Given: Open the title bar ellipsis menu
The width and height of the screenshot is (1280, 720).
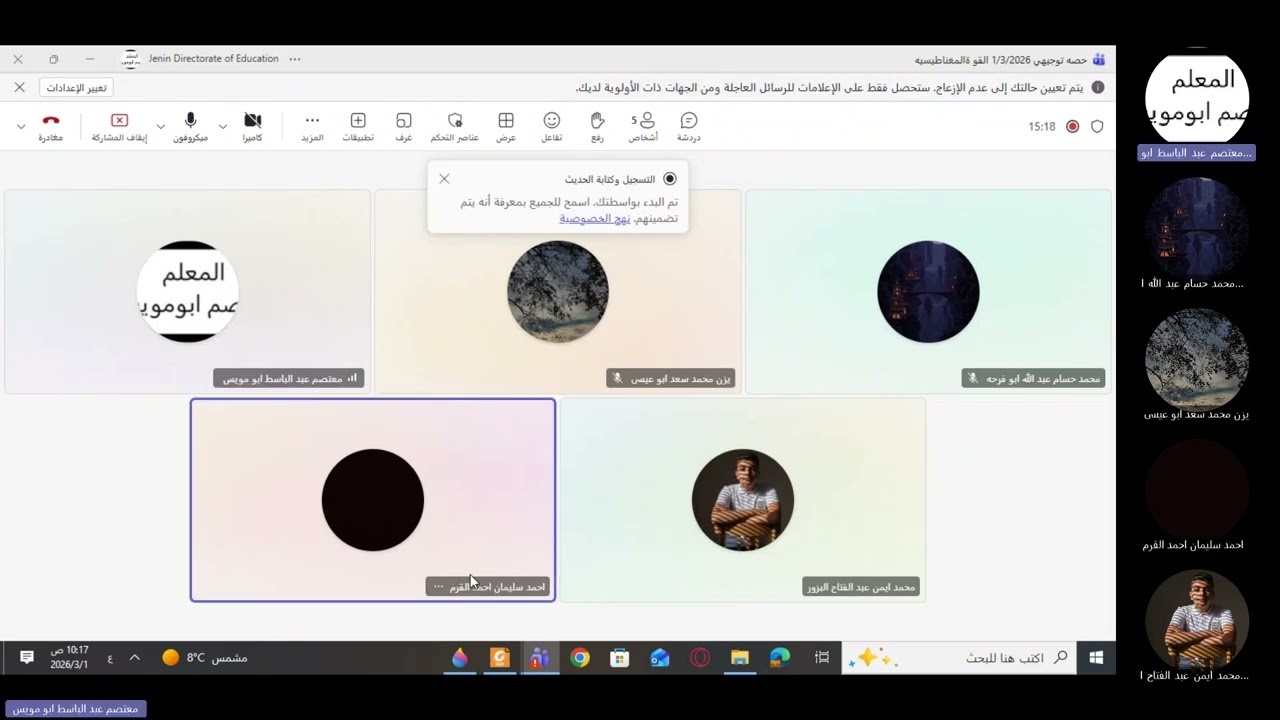Looking at the screenshot, I should 295,59.
